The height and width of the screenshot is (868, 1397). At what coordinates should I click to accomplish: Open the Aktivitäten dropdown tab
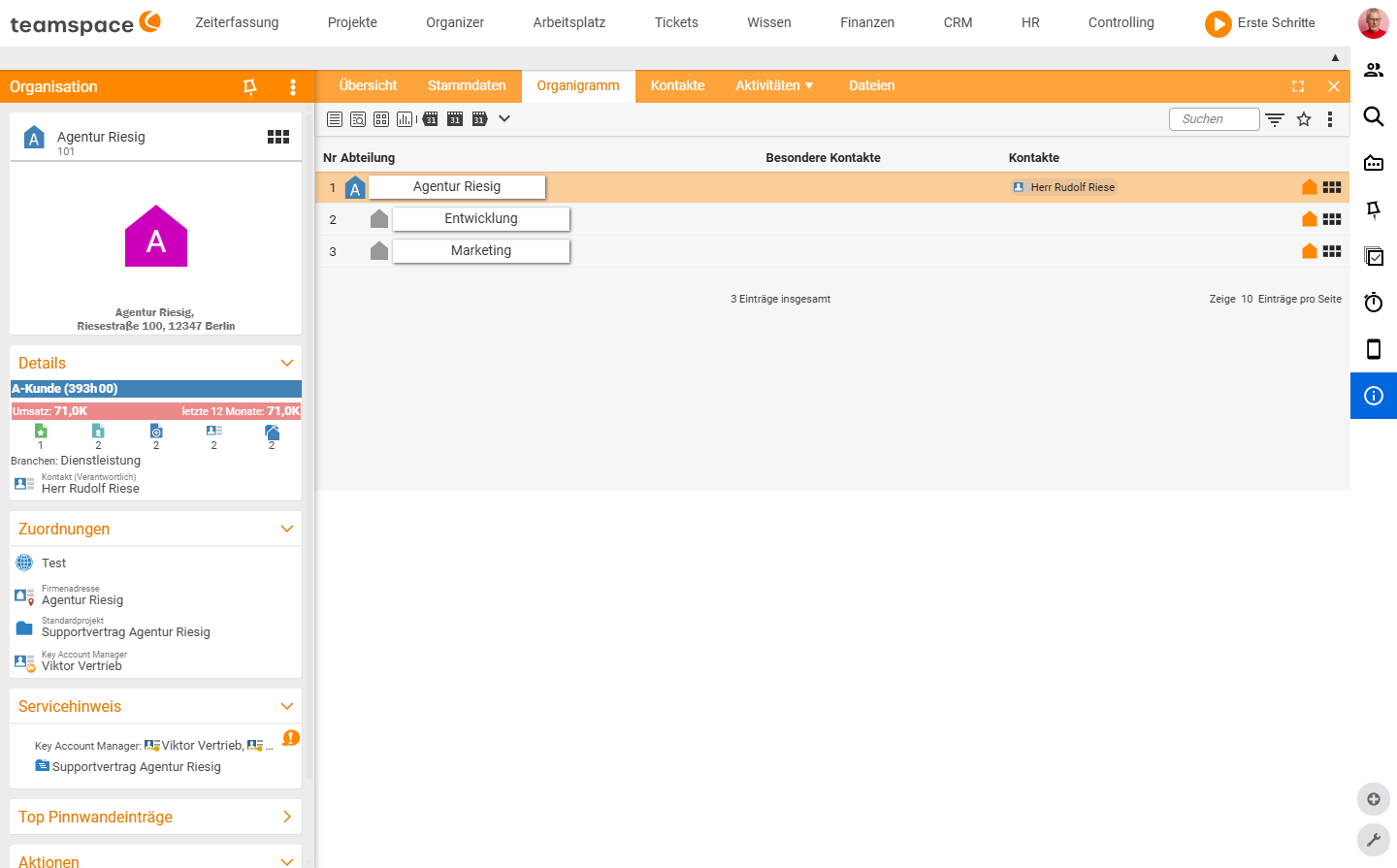point(774,85)
